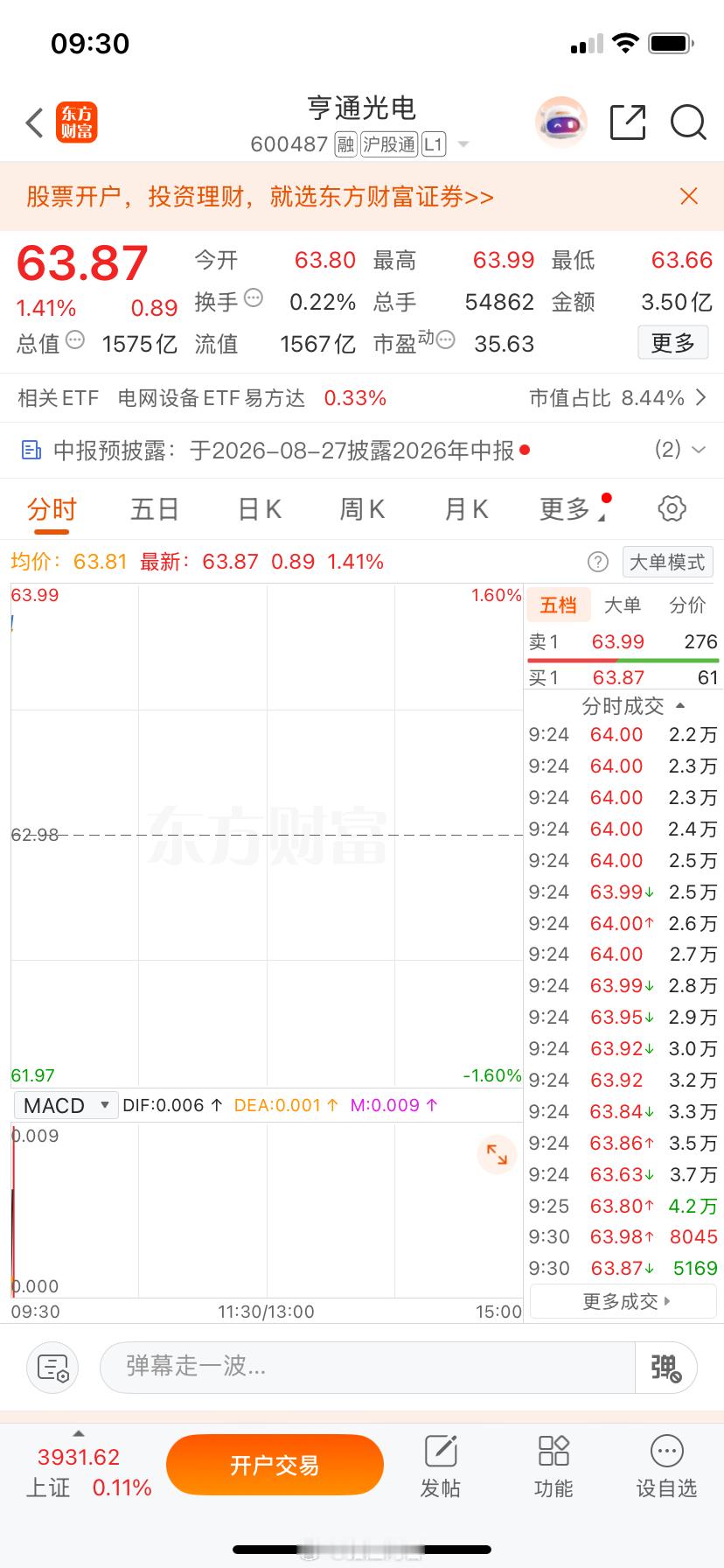Tap the 弹幕走一波 input field
Viewport: 724px width, 1568px height.
click(367, 1367)
